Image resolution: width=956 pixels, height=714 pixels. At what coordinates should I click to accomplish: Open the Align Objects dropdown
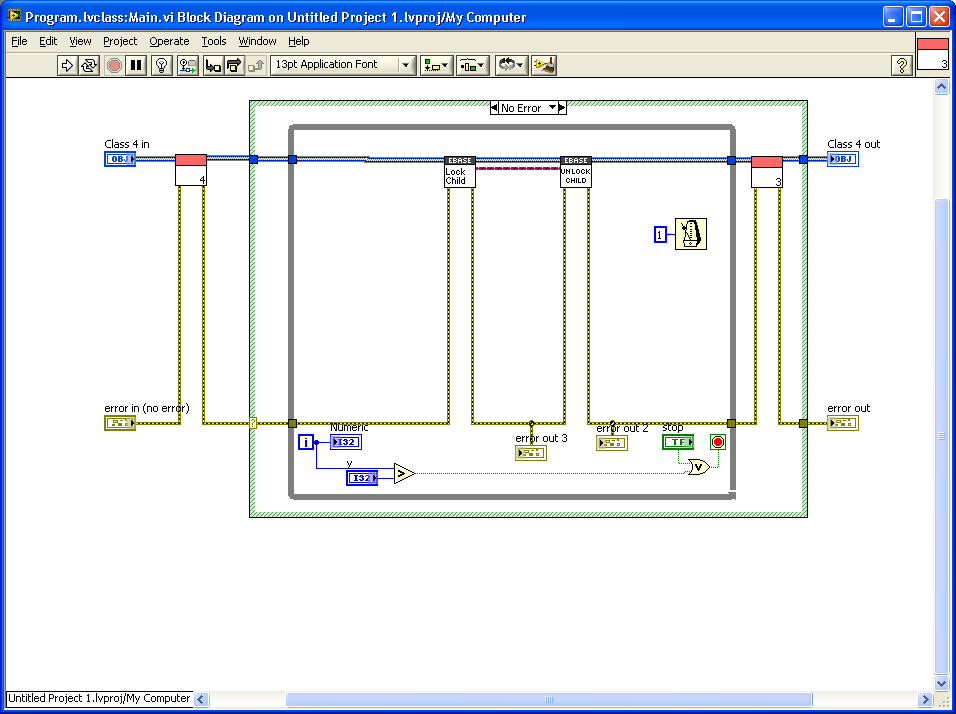click(x=437, y=65)
